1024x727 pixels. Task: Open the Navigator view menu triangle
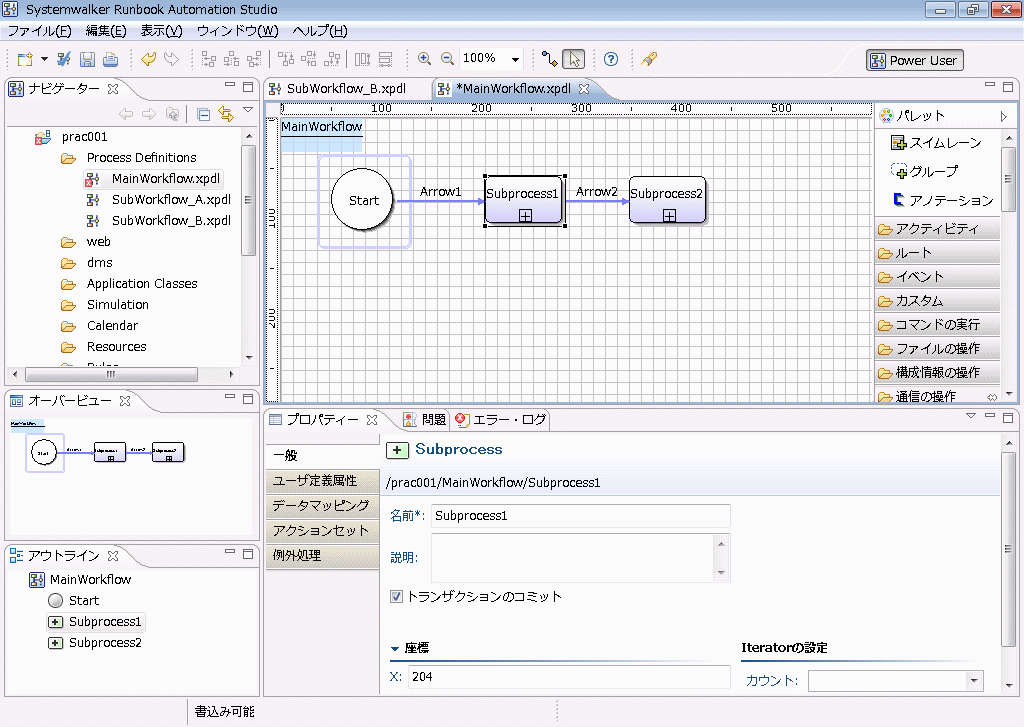248,110
